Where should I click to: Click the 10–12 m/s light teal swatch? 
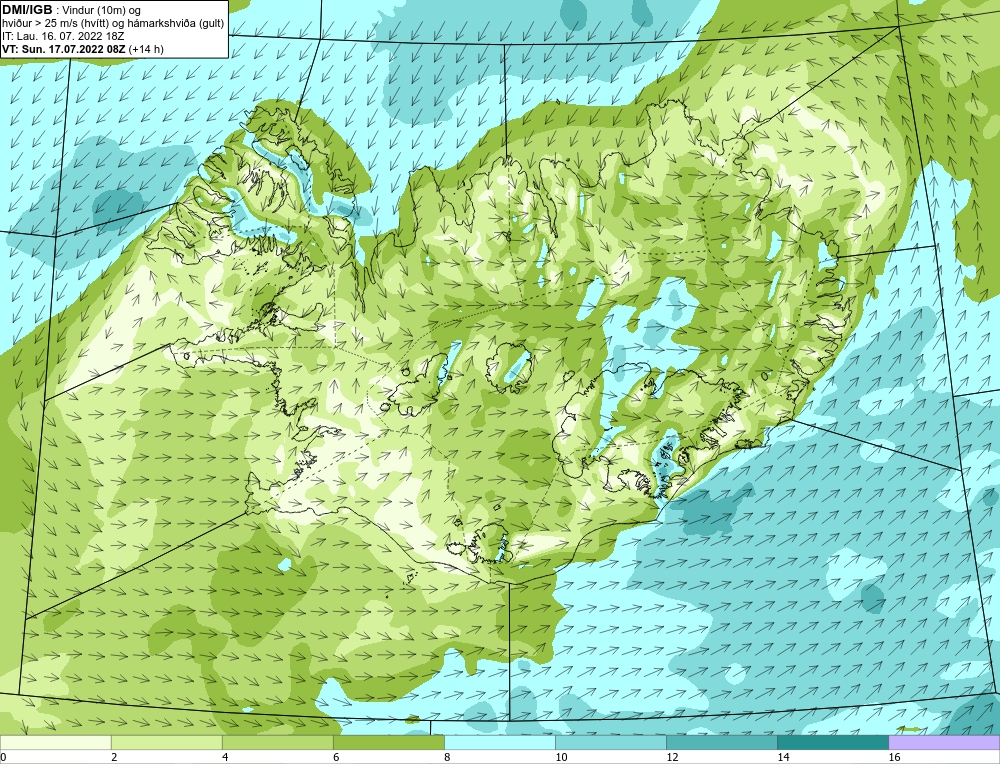[x=610, y=742]
